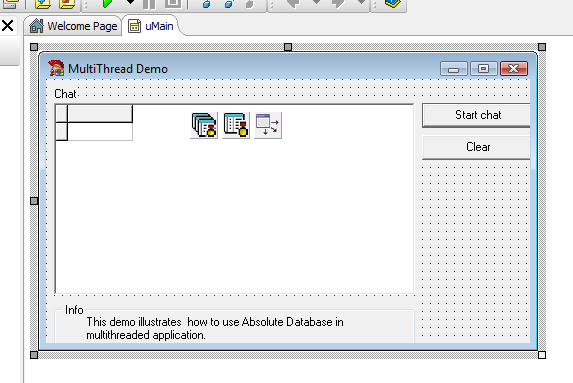The image size is (573, 383).
Task: Click the empty data cell in the grid
Action: 100,132
